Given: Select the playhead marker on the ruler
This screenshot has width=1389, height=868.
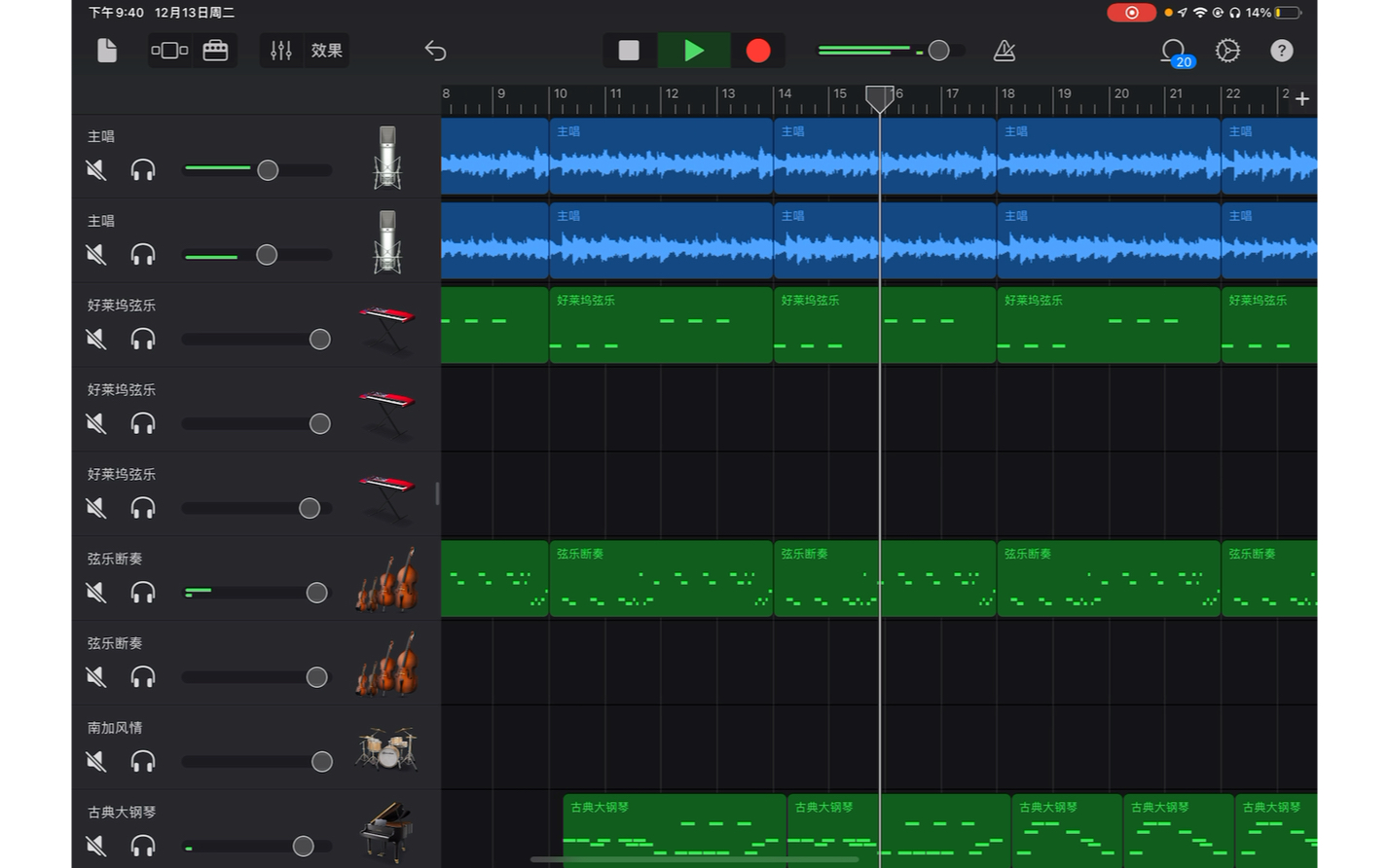Looking at the screenshot, I should [880, 98].
